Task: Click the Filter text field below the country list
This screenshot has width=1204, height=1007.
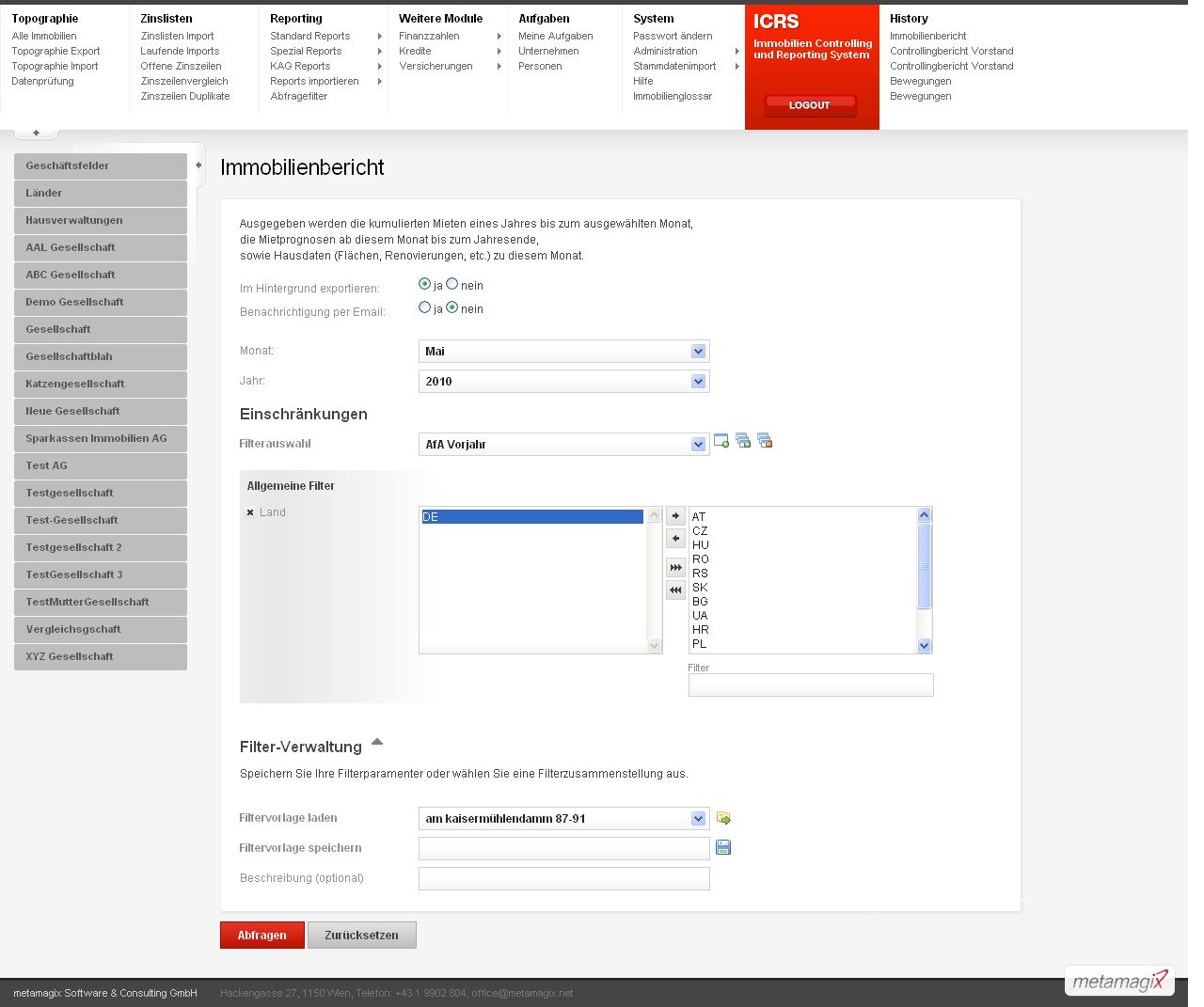Action: (x=811, y=685)
